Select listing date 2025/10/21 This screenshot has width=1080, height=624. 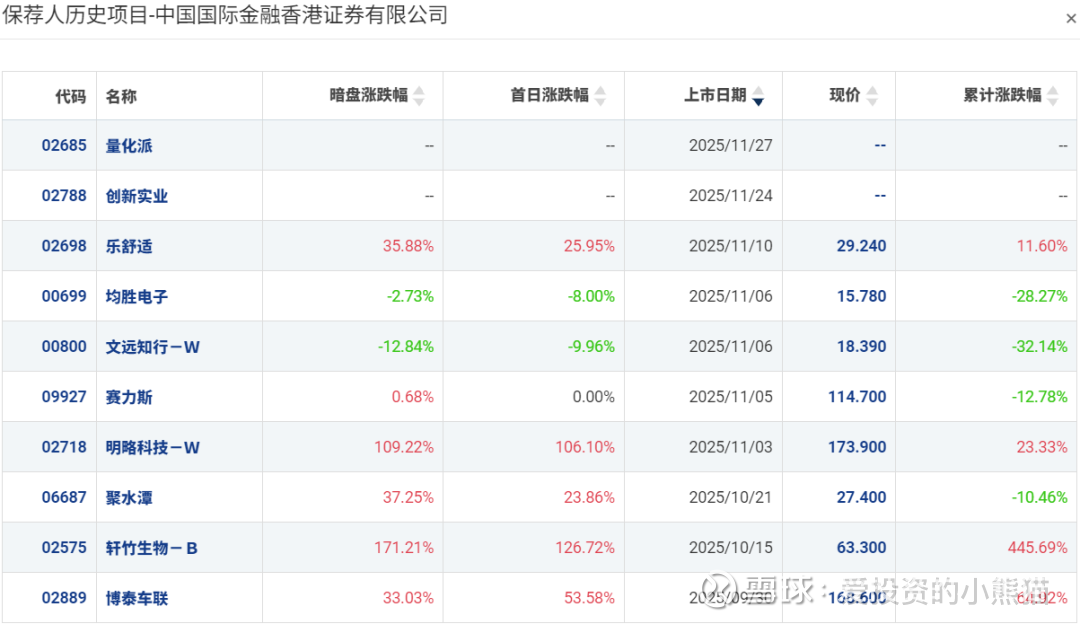(731, 497)
